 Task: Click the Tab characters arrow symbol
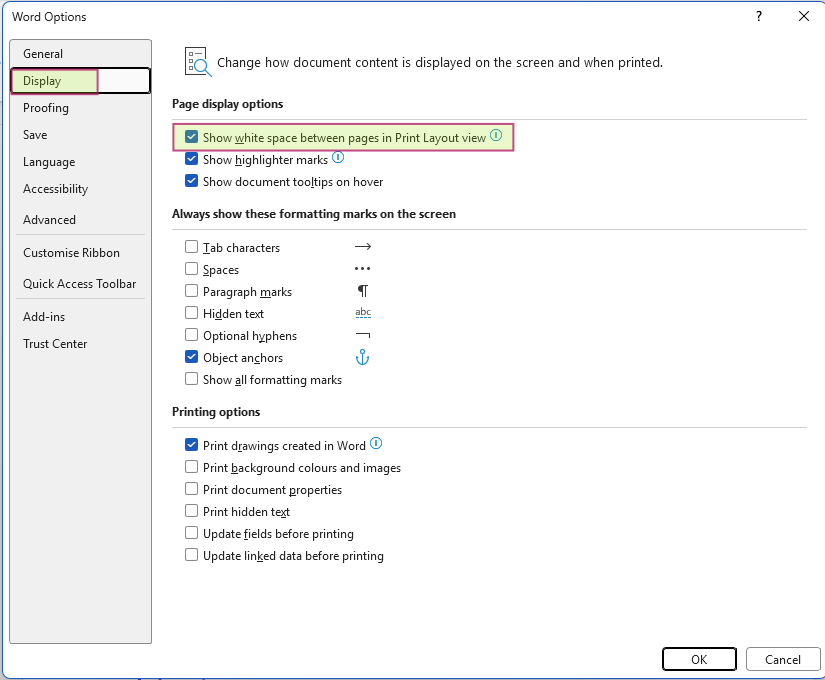coord(363,247)
